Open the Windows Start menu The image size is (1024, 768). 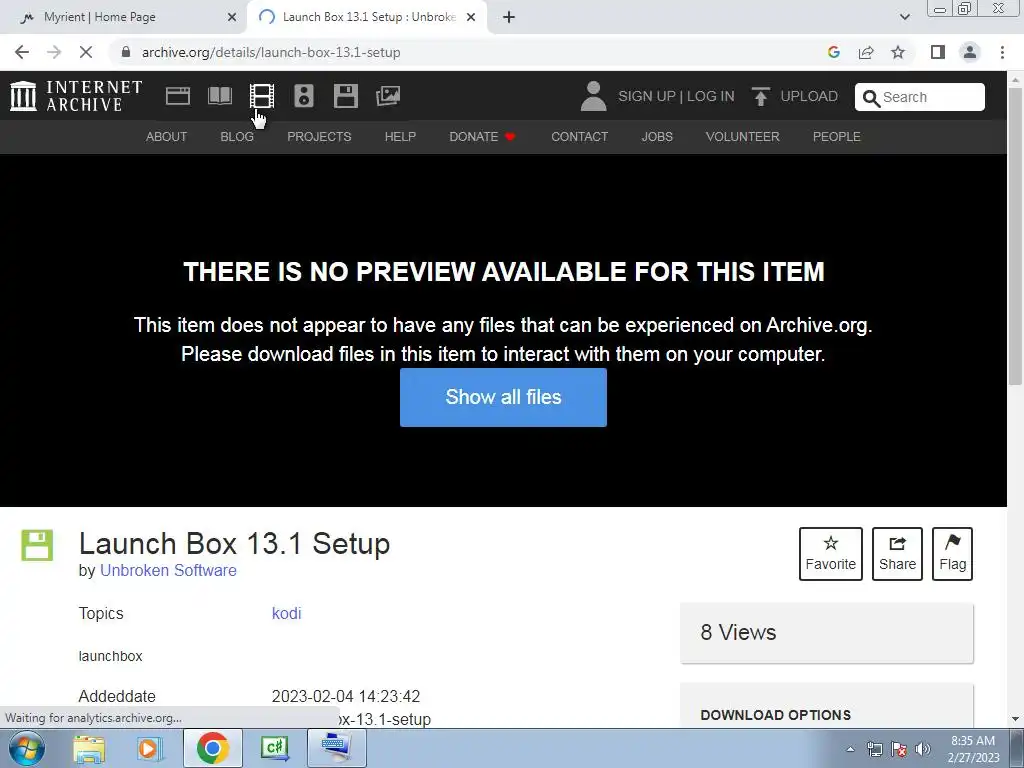point(26,748)
